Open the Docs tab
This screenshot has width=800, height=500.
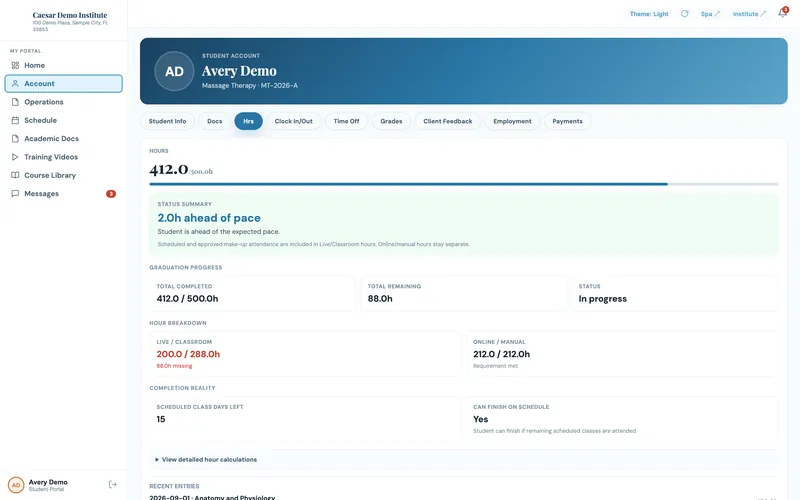pyautogui.click(x=214, y=121)
